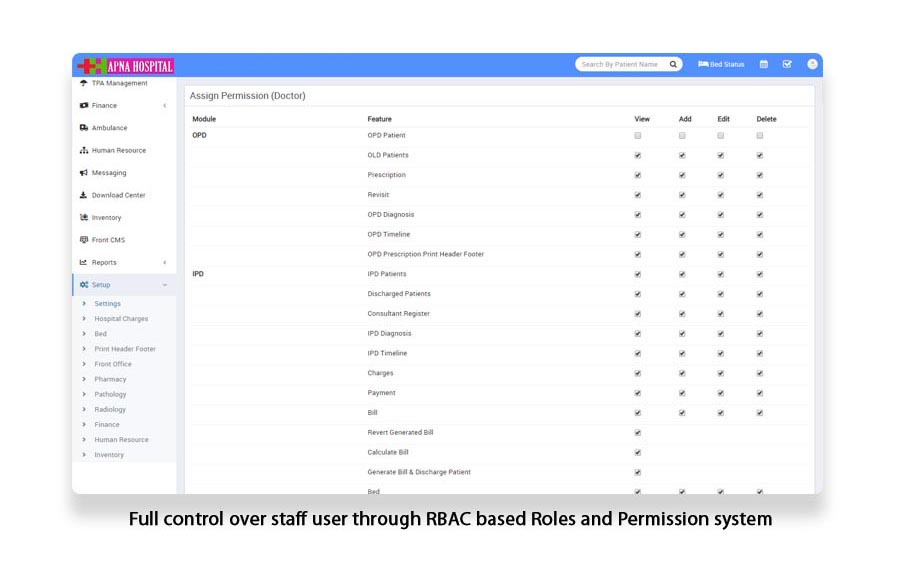Open the Download Center menu
The width and height of the screenshot is (900, 572).
(118, 195)
